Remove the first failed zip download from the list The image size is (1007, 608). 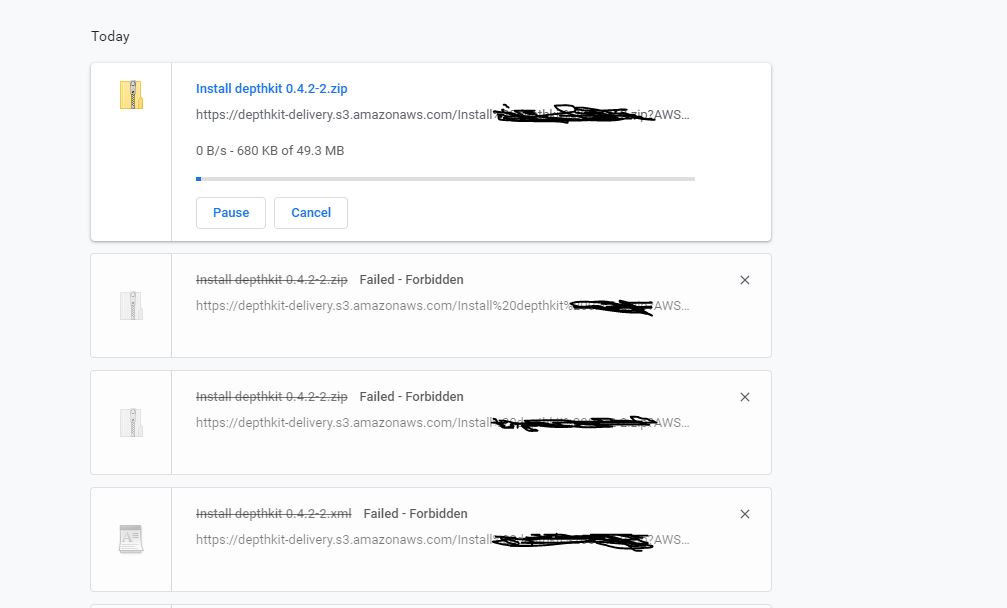point(744,280)
